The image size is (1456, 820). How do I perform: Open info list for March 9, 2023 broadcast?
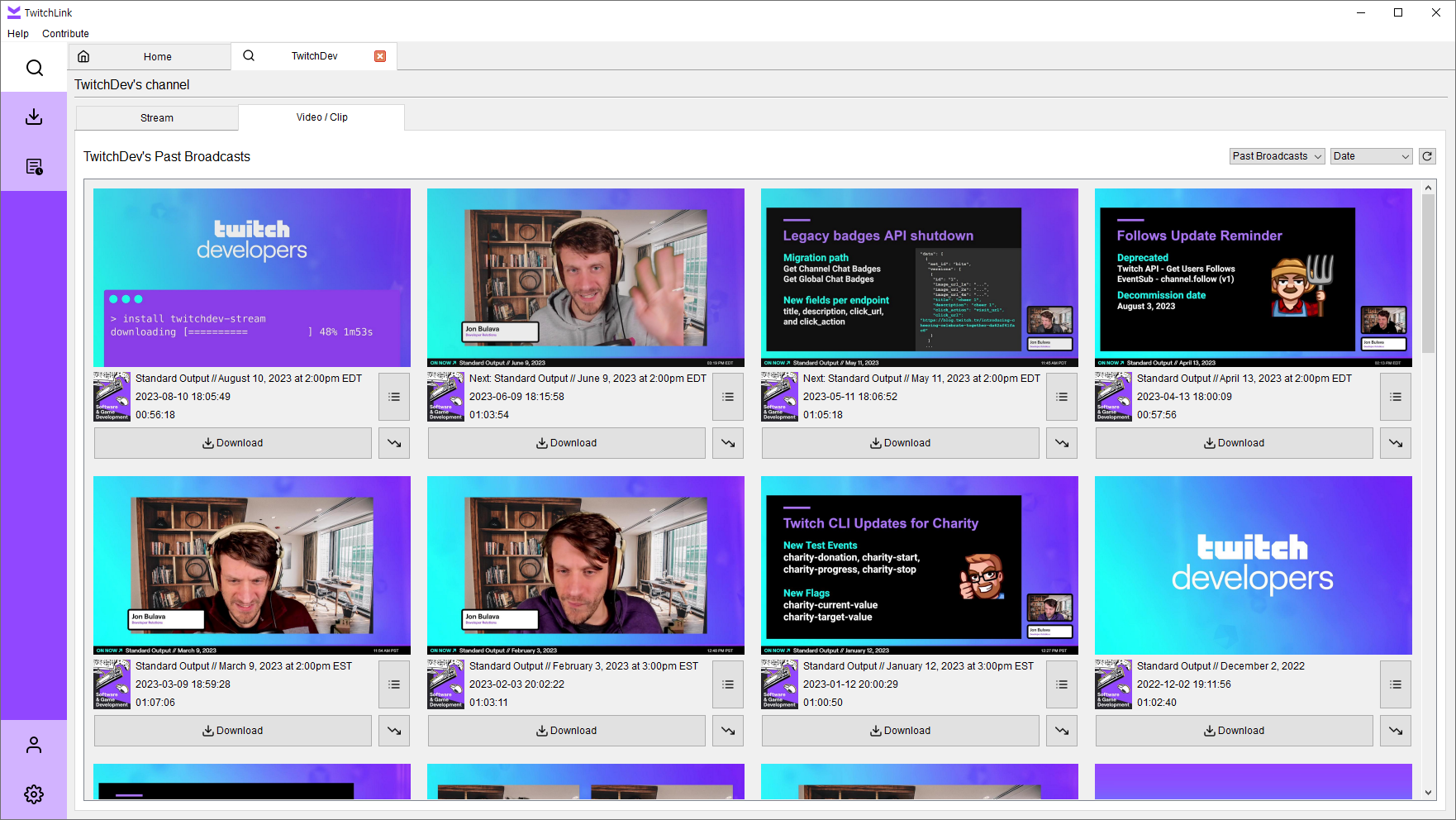[x=394, y=684]
